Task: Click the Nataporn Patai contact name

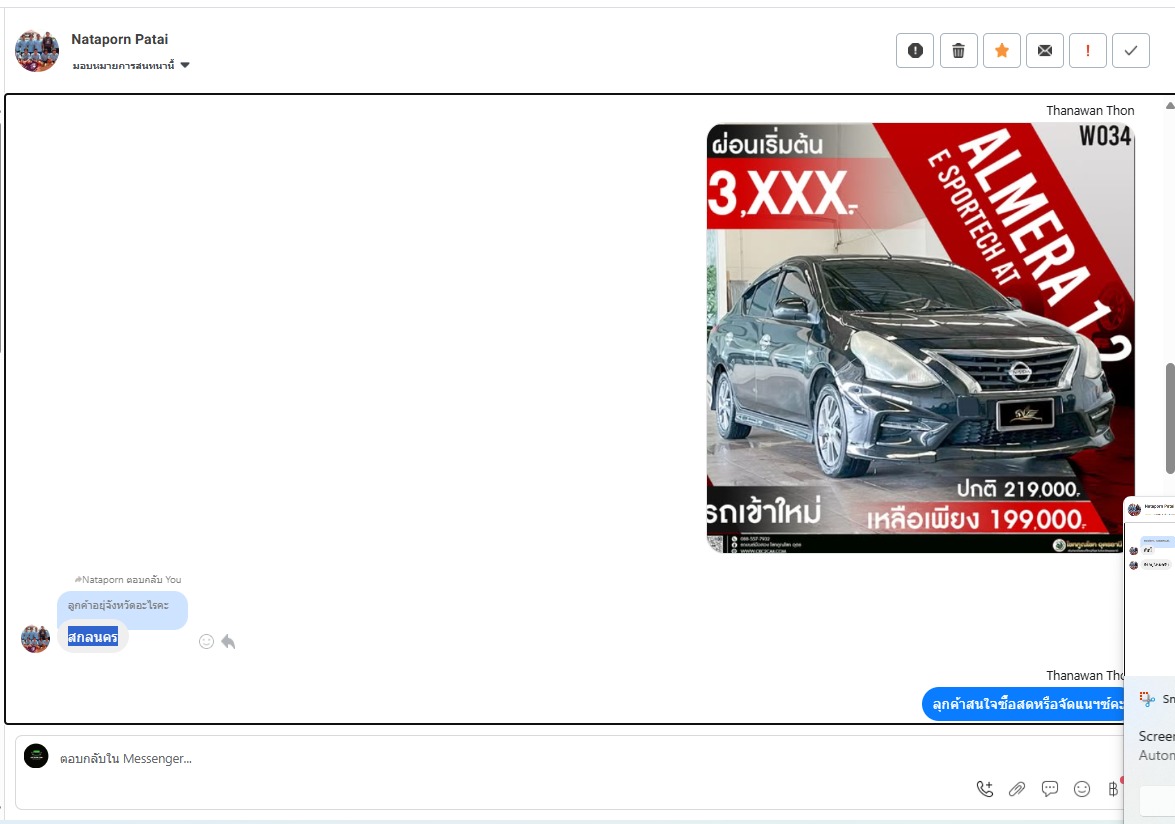Action: (119, 39)
